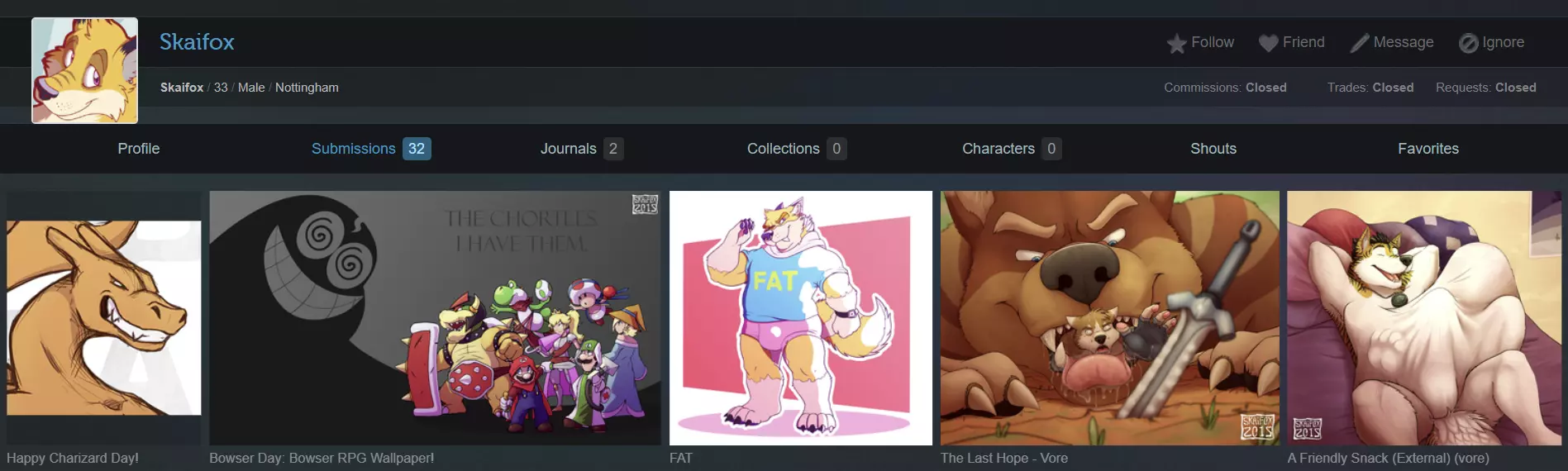Click the Follow star icon
Image resolution: width=1568 pixels, height=471 pixels.
coord(1176,43)
